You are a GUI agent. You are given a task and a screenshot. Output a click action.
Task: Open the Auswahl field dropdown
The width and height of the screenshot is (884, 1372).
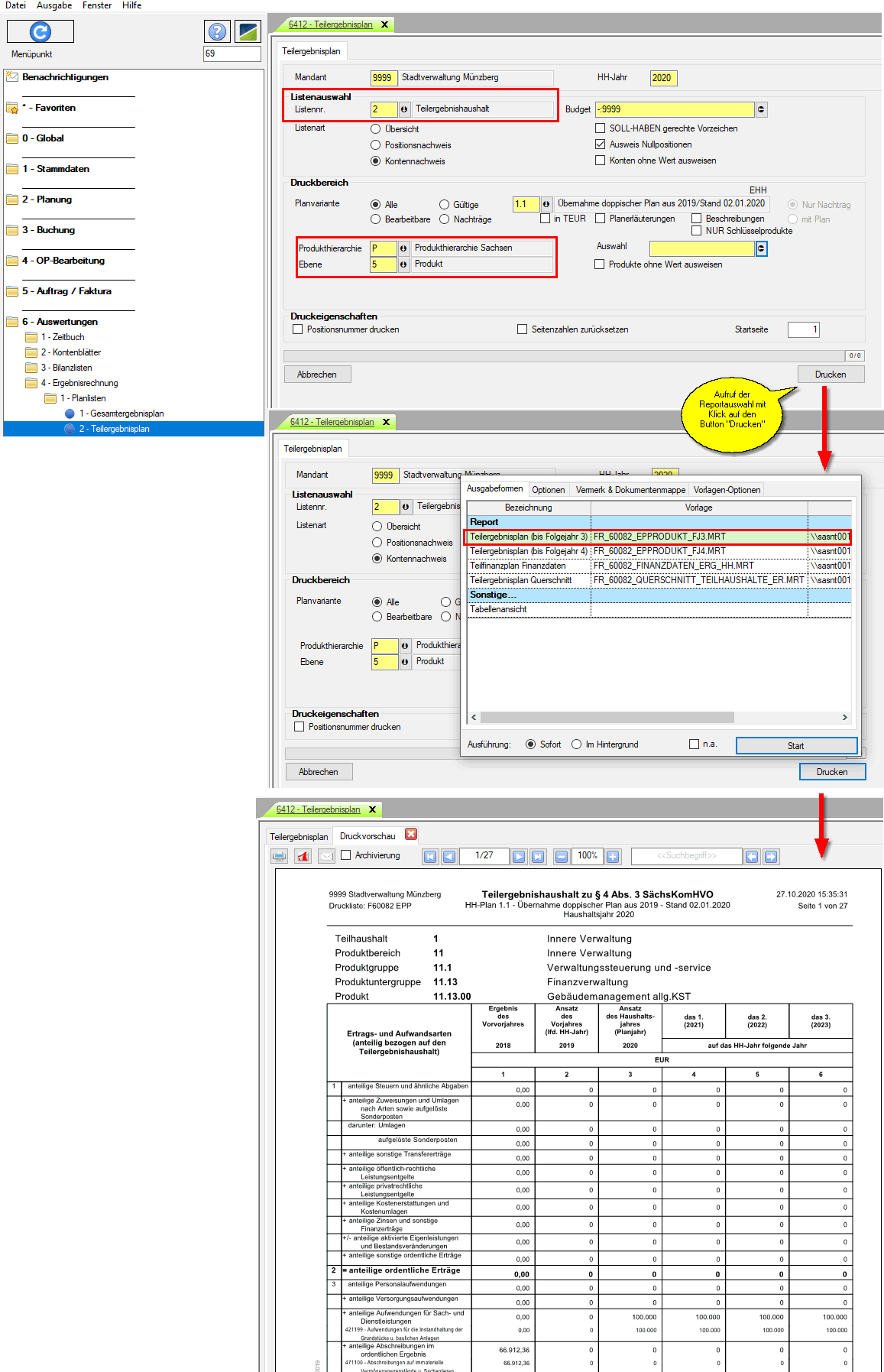[x=761, y=248]
